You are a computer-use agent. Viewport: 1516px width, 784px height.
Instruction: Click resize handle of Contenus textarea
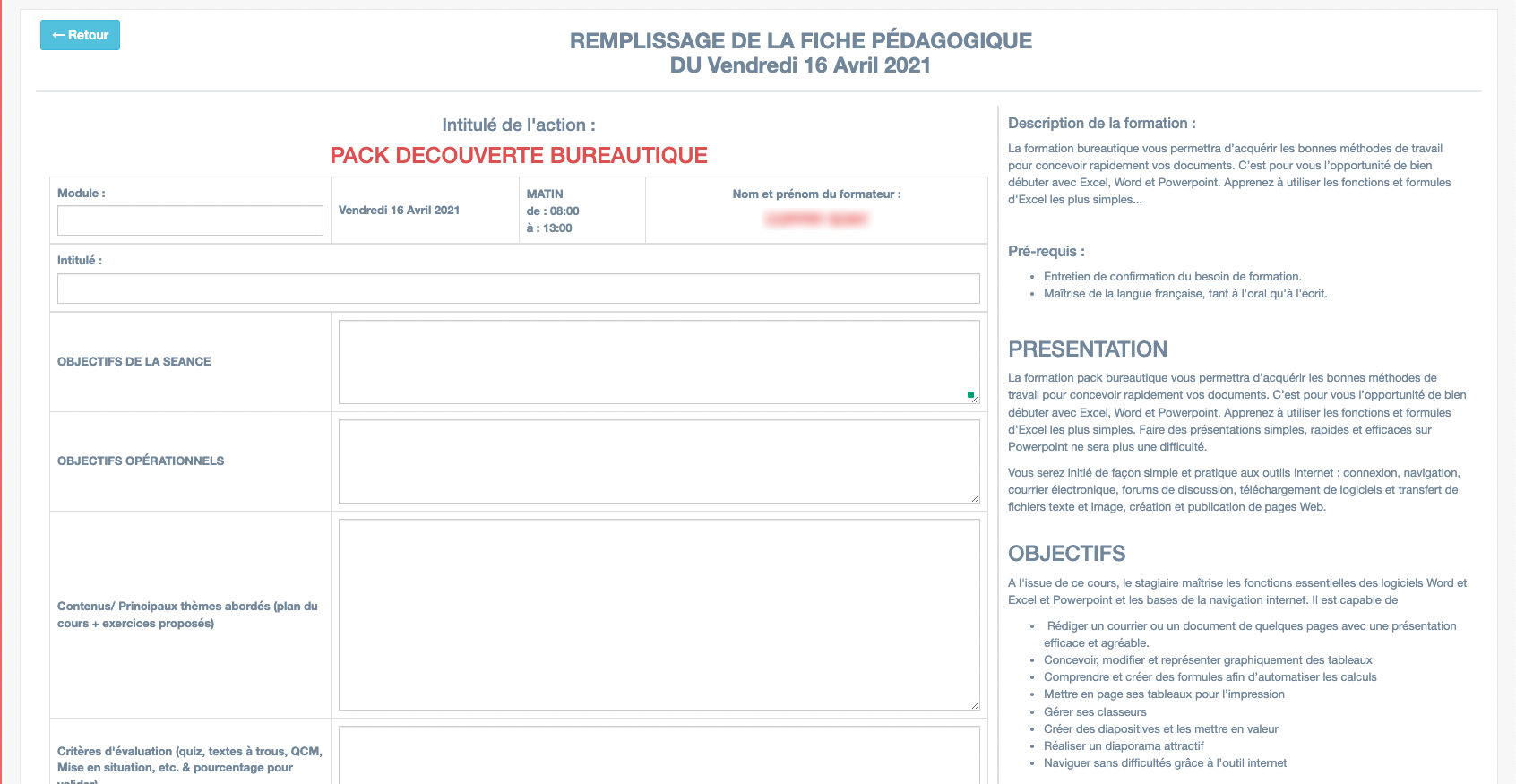975,705
